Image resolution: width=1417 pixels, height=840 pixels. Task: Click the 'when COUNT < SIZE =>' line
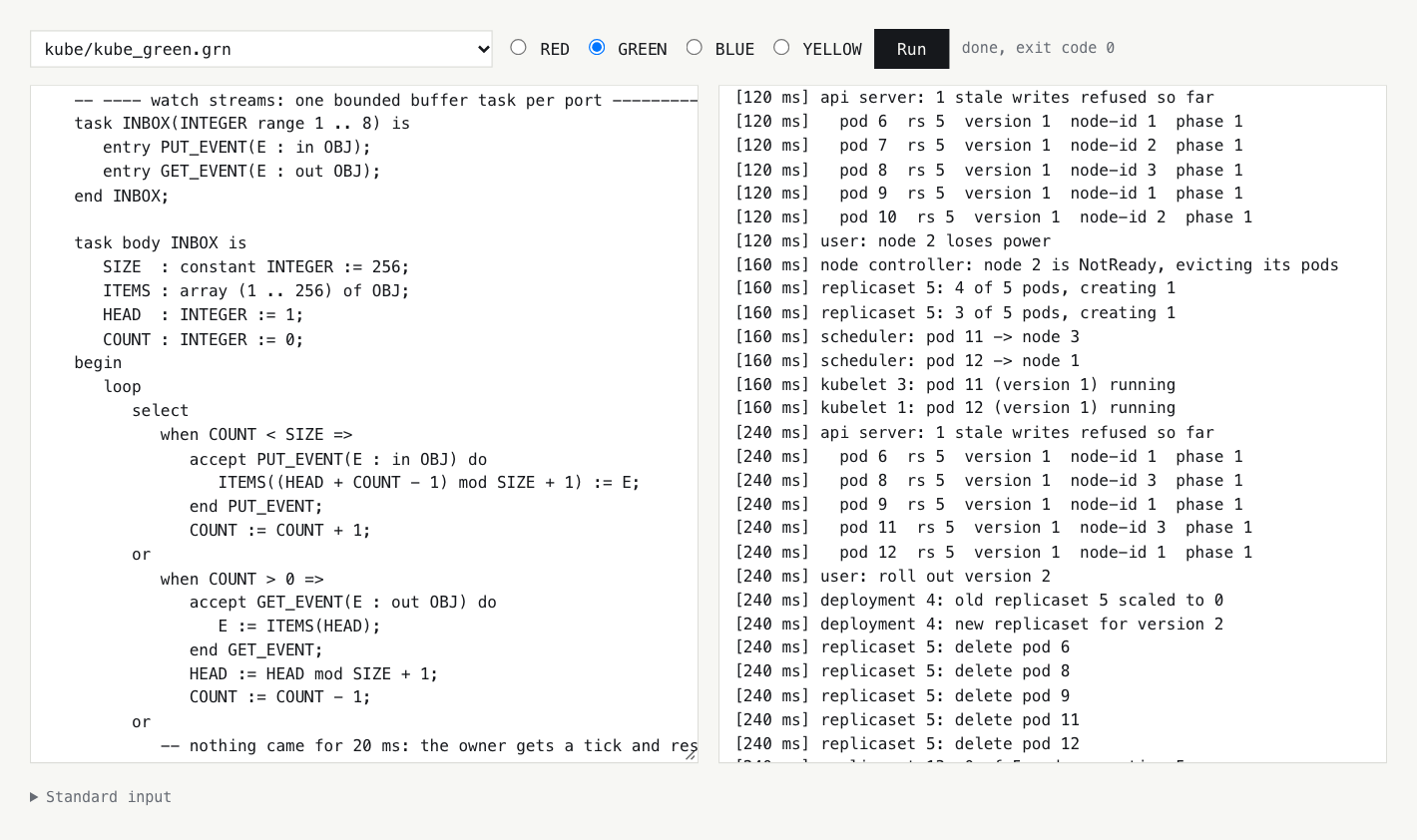point(256,435)
